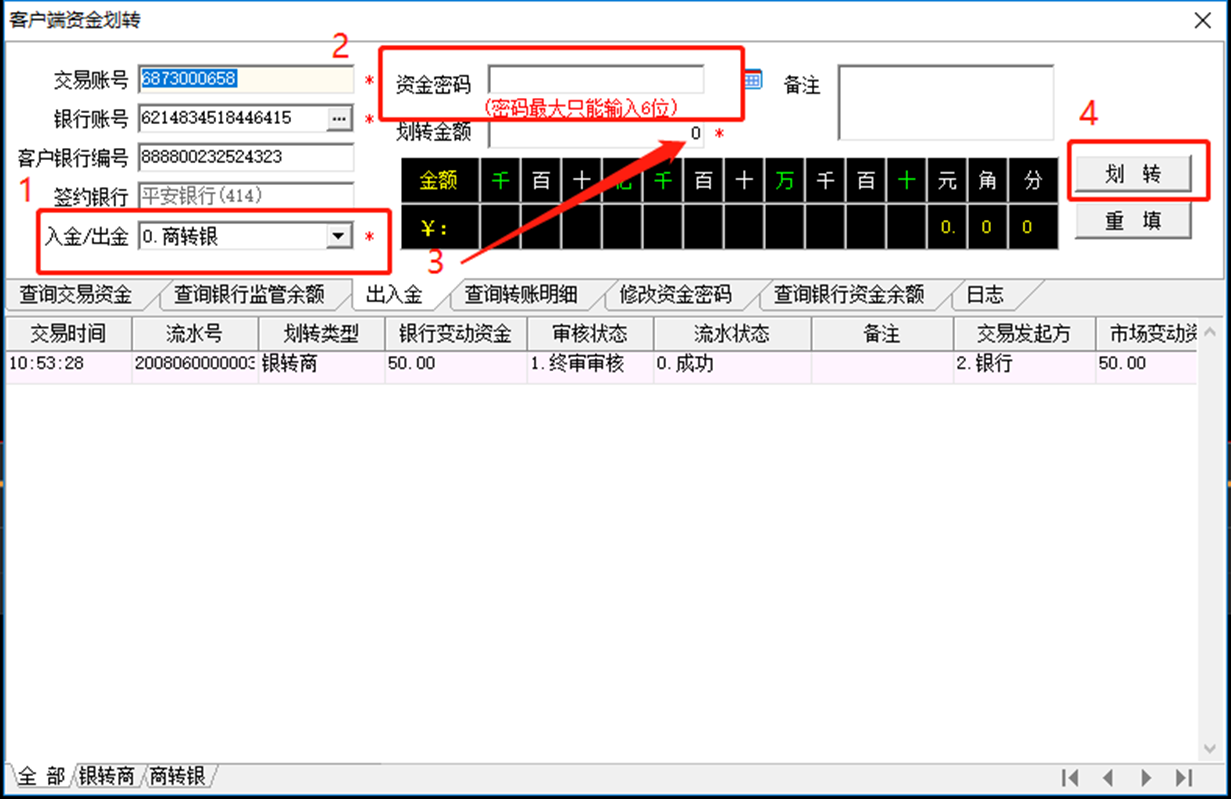Select the 银转商 bottom filter tab
The width and height of the screenshot is (1231, 799).
pyautogui.click(x=106, y=776)
